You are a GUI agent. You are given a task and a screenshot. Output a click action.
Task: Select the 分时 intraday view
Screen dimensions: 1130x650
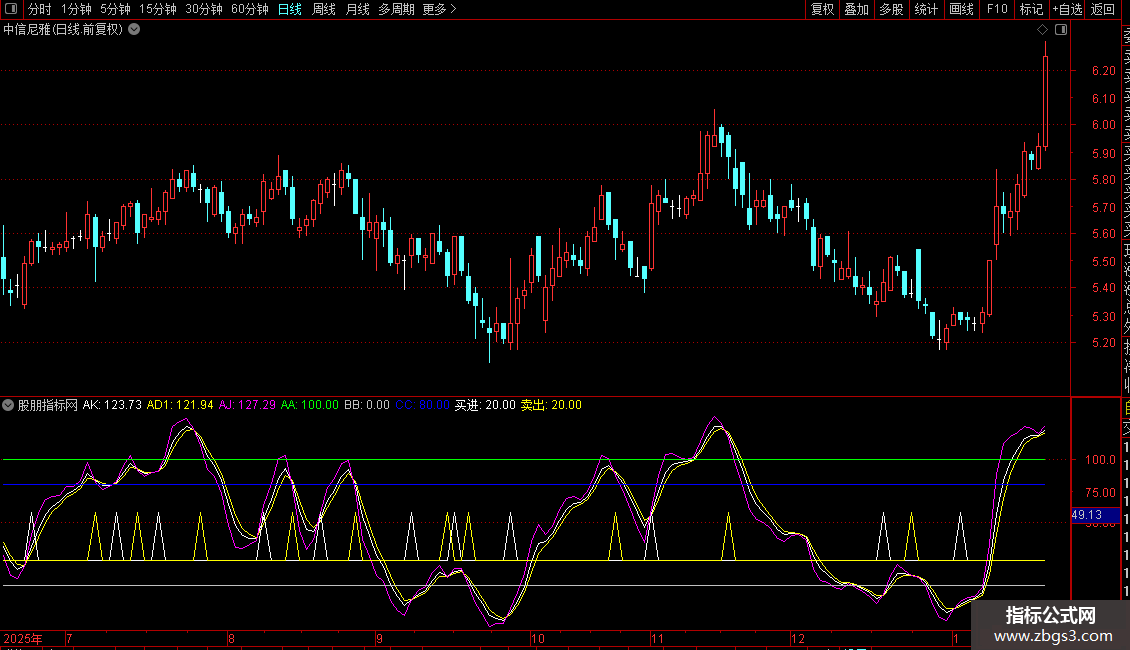coord(39,9)
